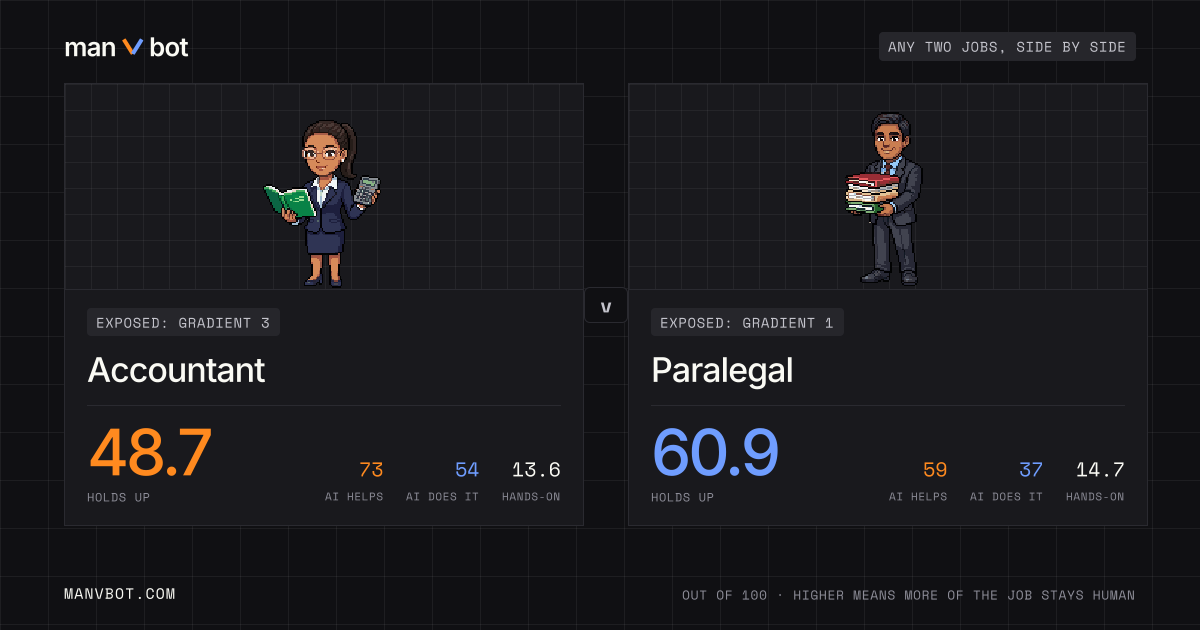This screenshot has width=1200, height=630.
Task: Click the 'Exposed: Gradient 3' badge
Action: [183, 322]
